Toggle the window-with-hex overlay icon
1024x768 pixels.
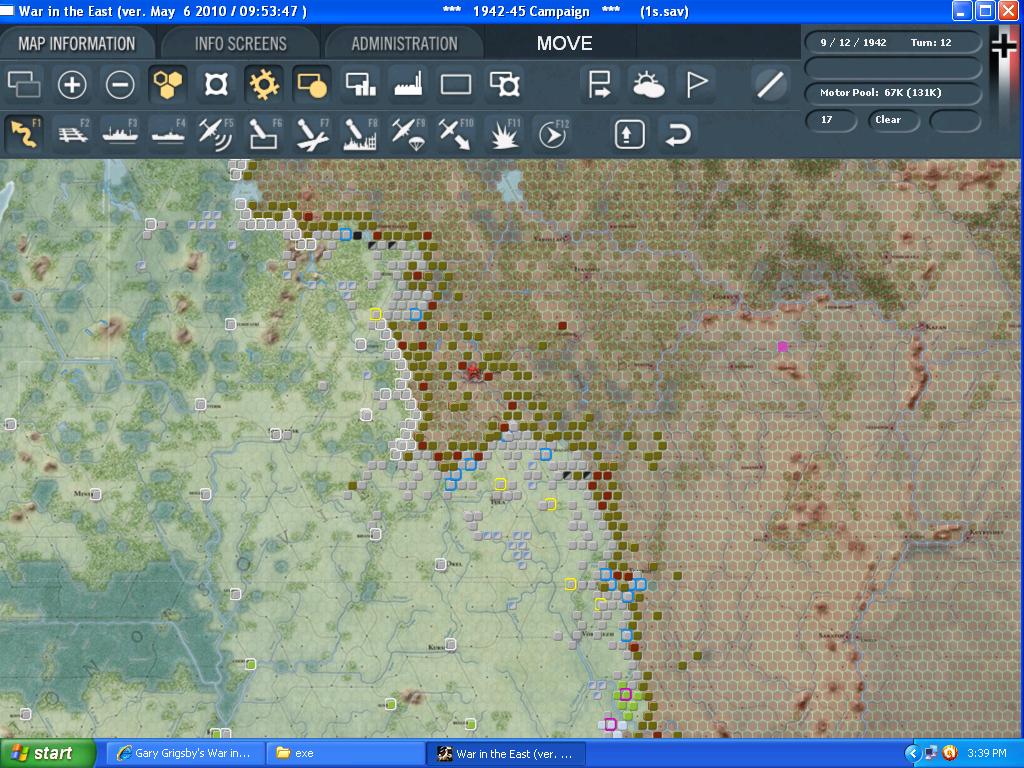coord(504,85)
